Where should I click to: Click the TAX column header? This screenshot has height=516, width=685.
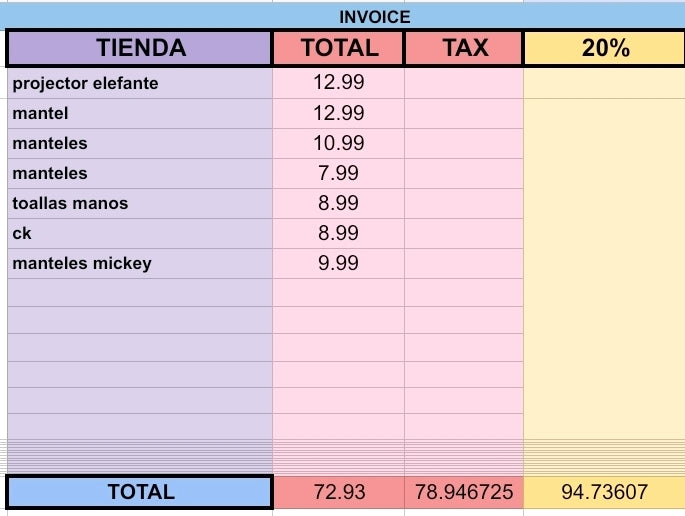464,48
